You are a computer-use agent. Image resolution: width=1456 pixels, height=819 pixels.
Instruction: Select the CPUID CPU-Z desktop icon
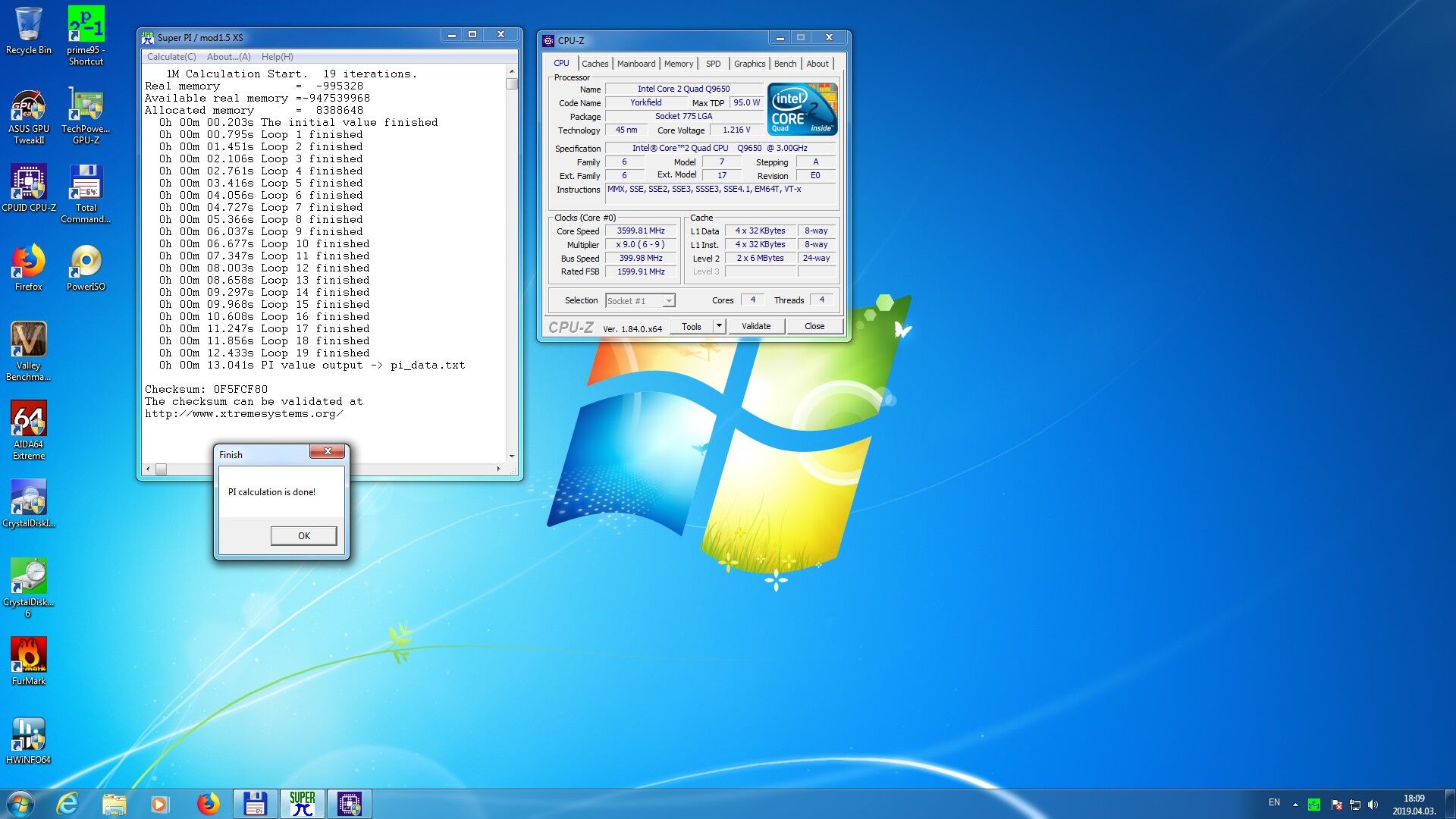(x=29, y=188)
